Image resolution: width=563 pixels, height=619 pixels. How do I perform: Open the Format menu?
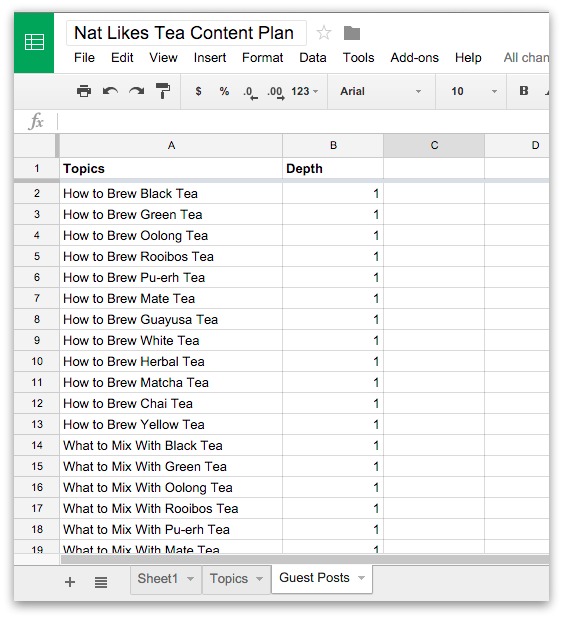tap(263, 58)
